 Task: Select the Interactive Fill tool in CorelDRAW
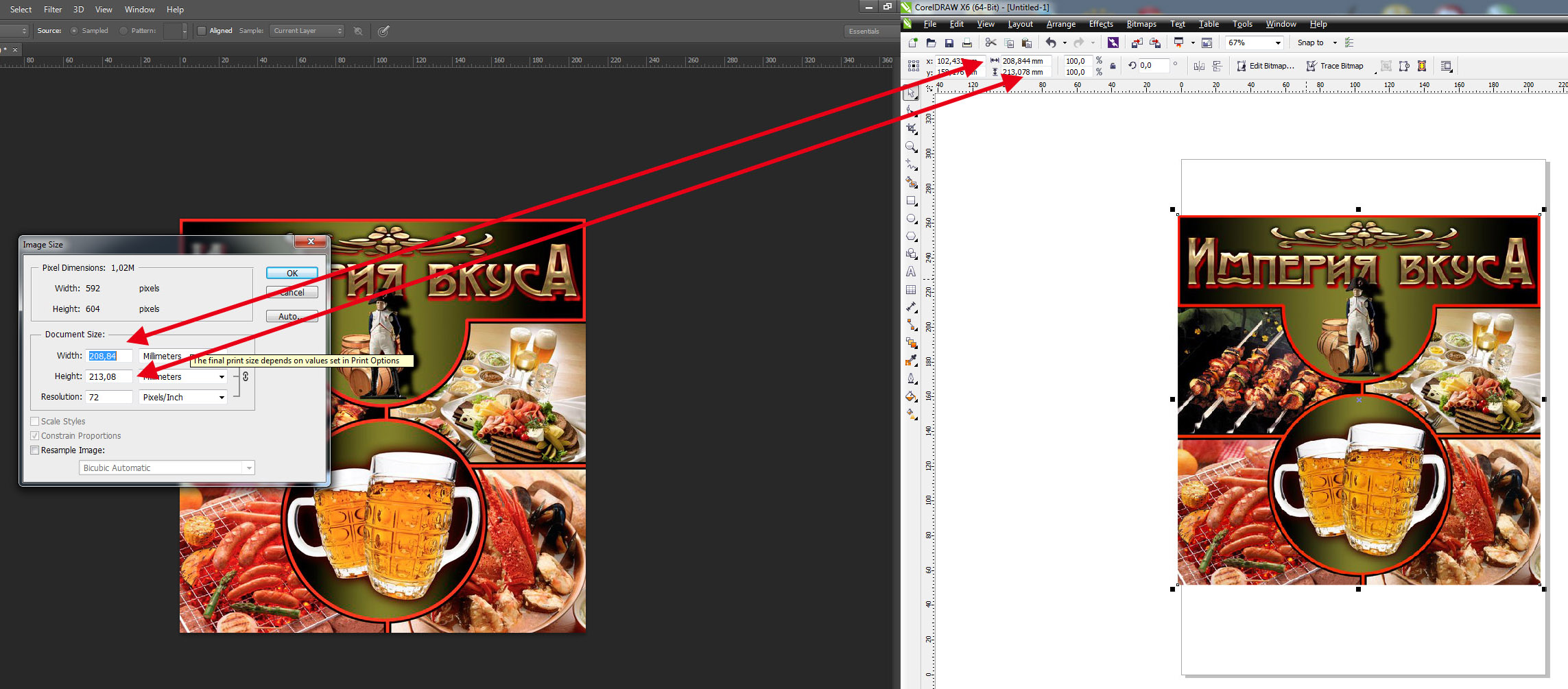coord(911,414)
